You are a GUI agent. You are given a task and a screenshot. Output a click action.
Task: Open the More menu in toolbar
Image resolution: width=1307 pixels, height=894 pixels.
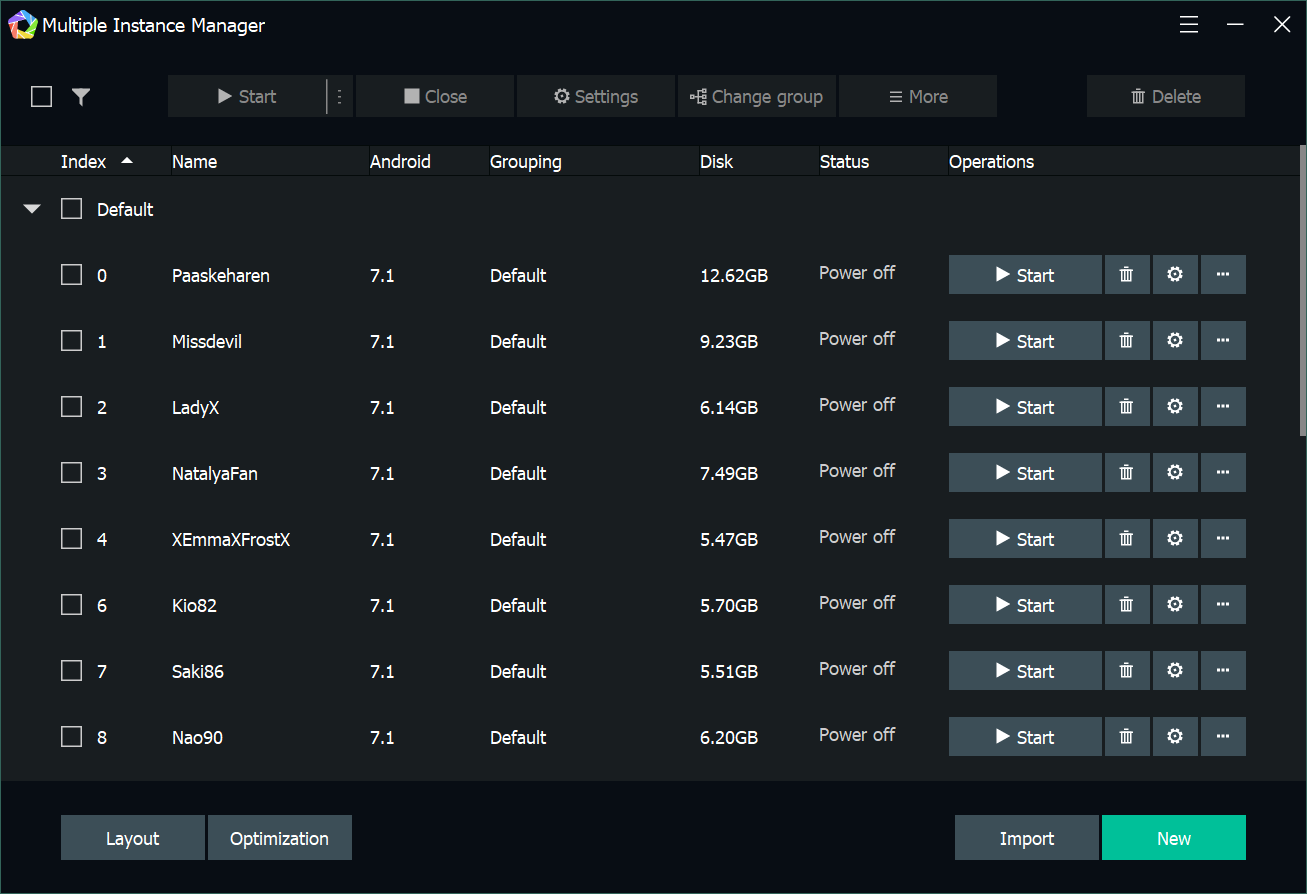pyautogui.click(x=918, y=97)
